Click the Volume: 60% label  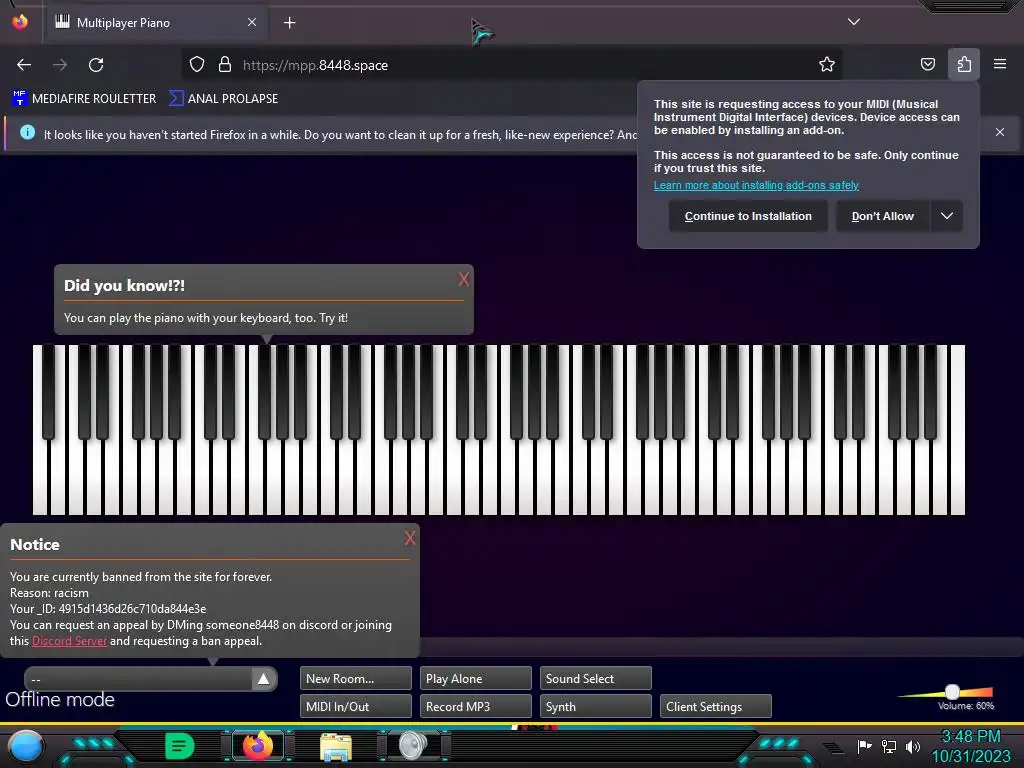[x=966, y=706]
